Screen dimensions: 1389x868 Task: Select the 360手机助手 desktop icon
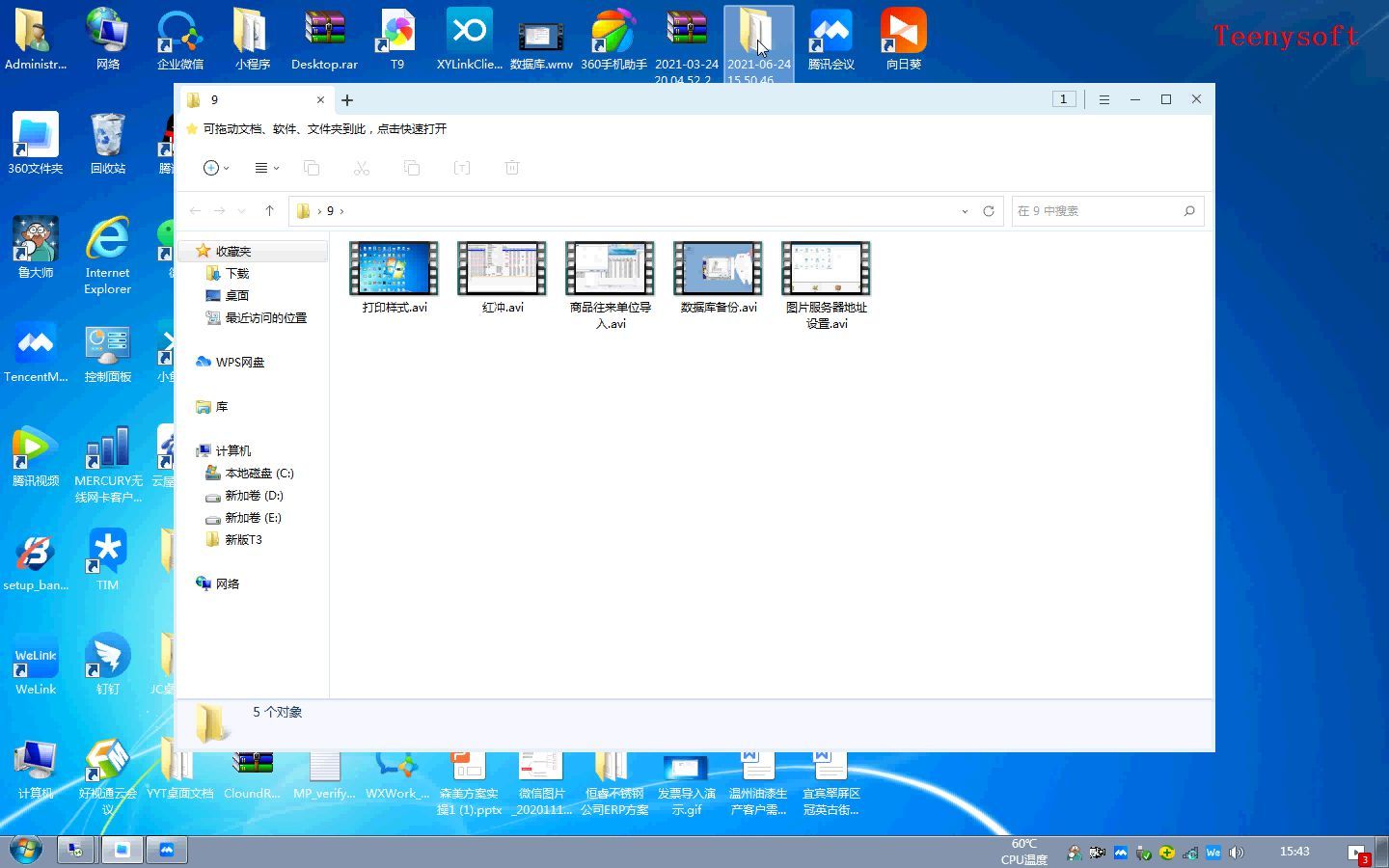(x=613, y=40)
